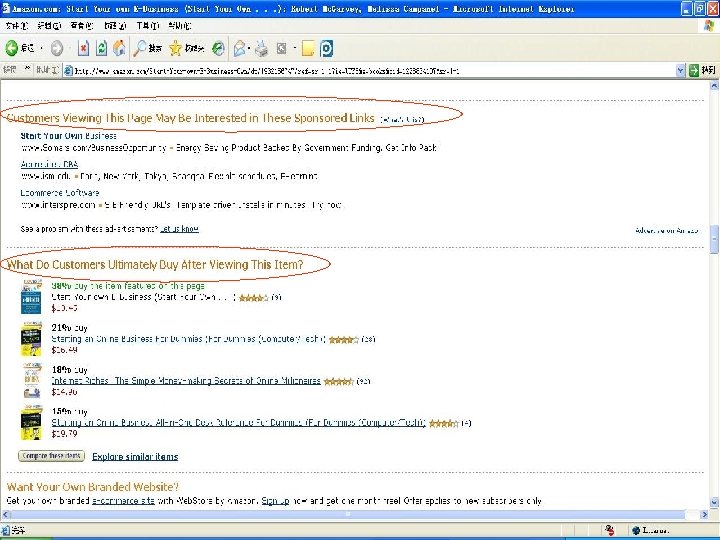Click the vertical scrollbar up arrow
720x540 pixels.
714,85
